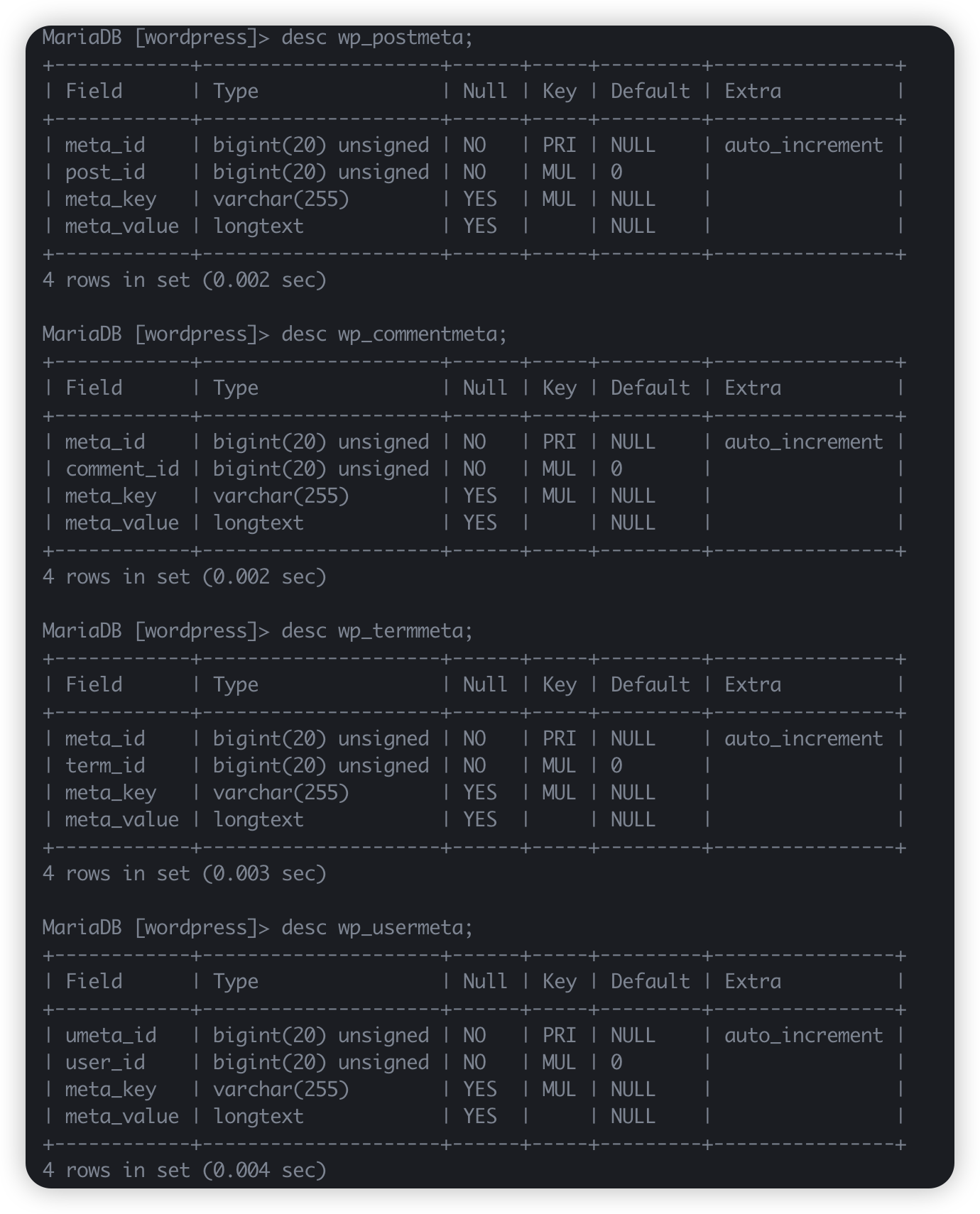This screenshot has height=1214, width=980.
Task: Click the 'desc wp_commentmeta;' command text
Action: [x=393, y=334]
